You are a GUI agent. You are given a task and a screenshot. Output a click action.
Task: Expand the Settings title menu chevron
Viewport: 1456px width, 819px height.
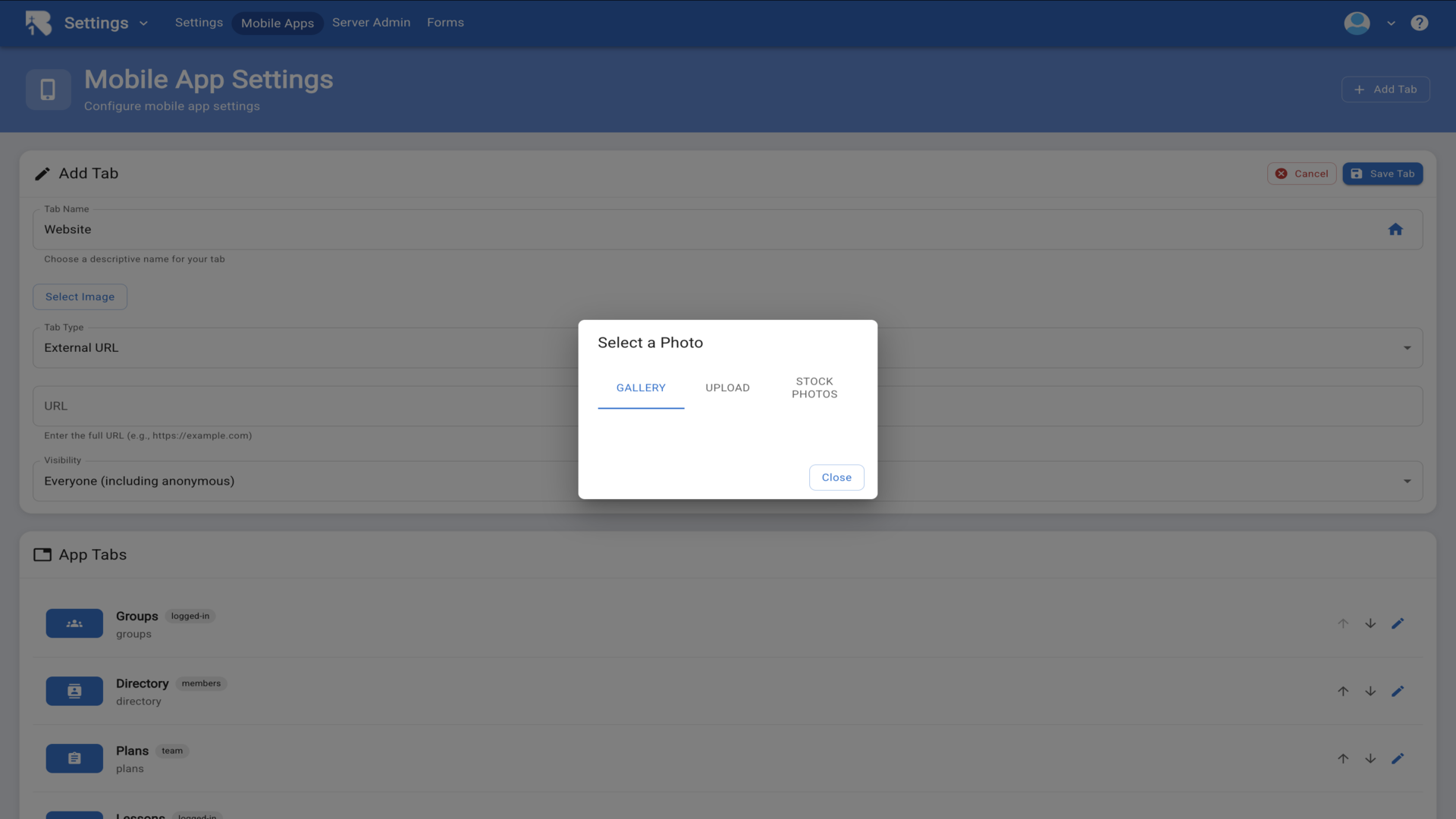143,24
